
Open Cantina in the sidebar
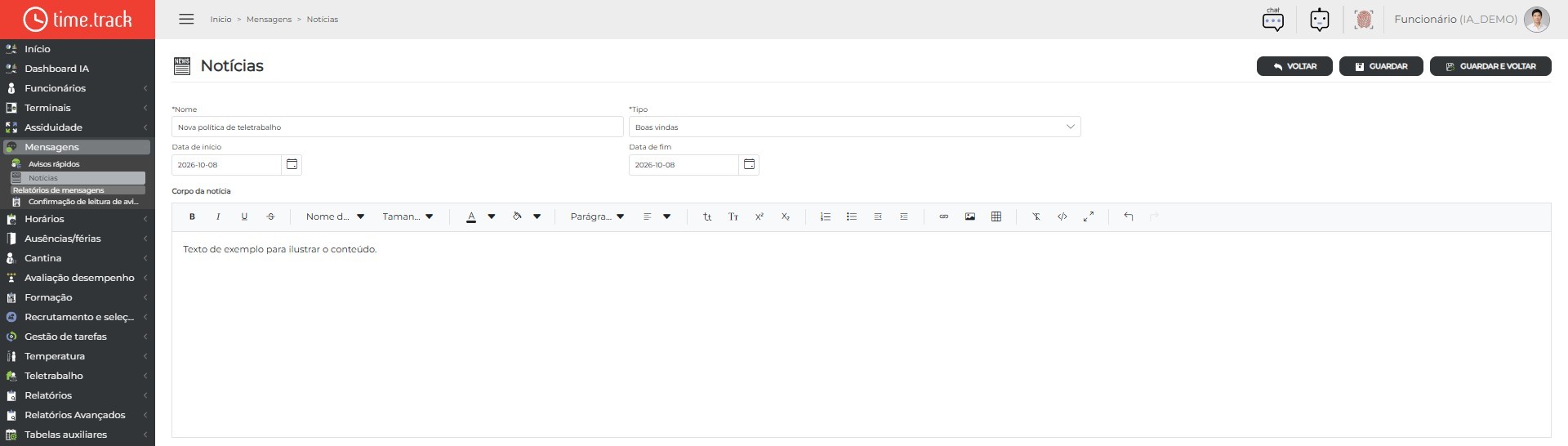tap(78, 258)
